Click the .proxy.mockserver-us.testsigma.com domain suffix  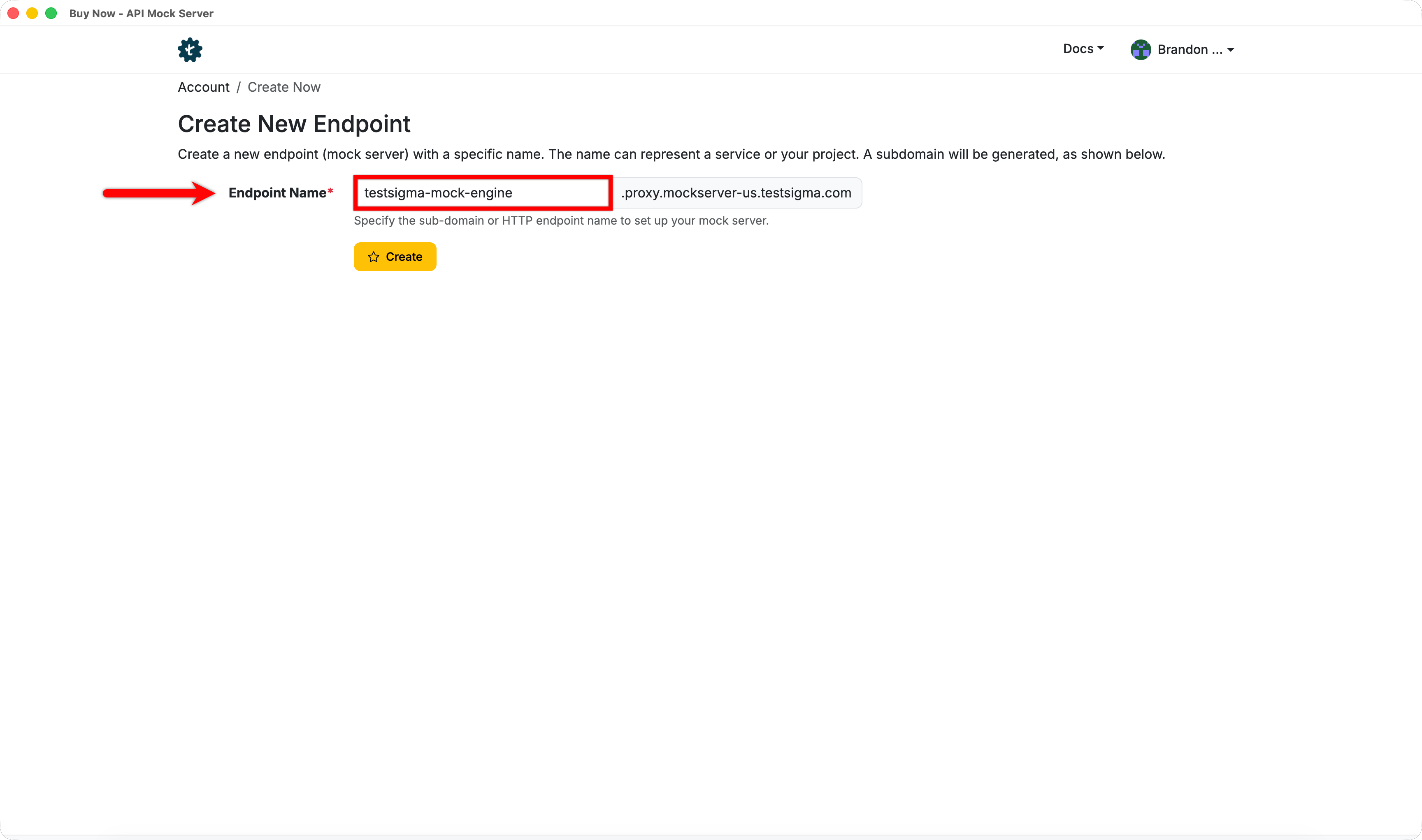coord(736,193)
